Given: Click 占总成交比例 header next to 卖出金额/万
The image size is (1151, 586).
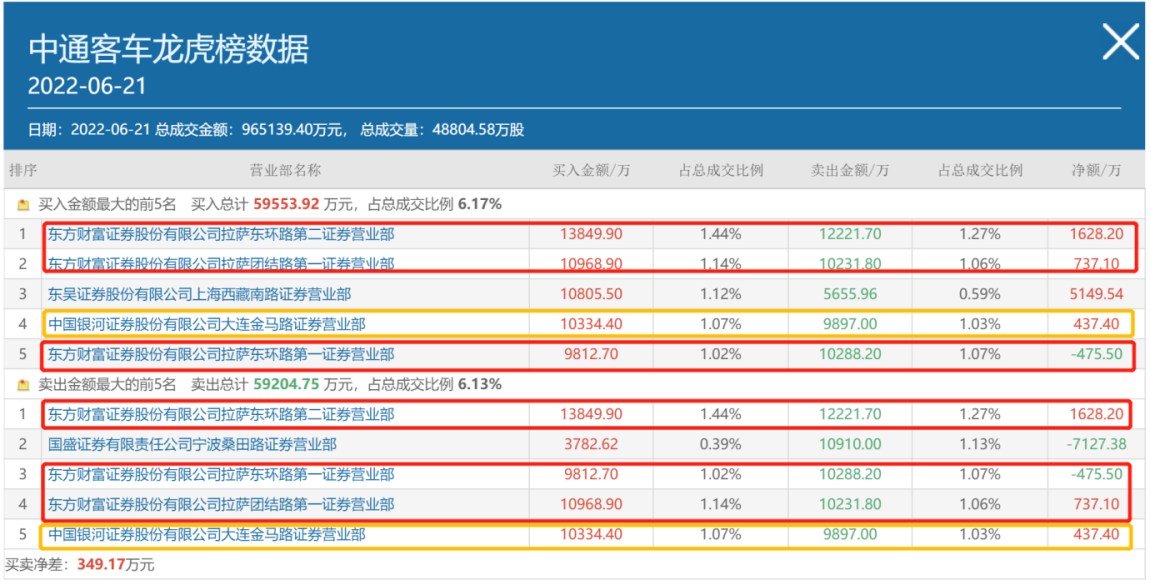Looking at the screenshot, I should click(x=980, y=170).
